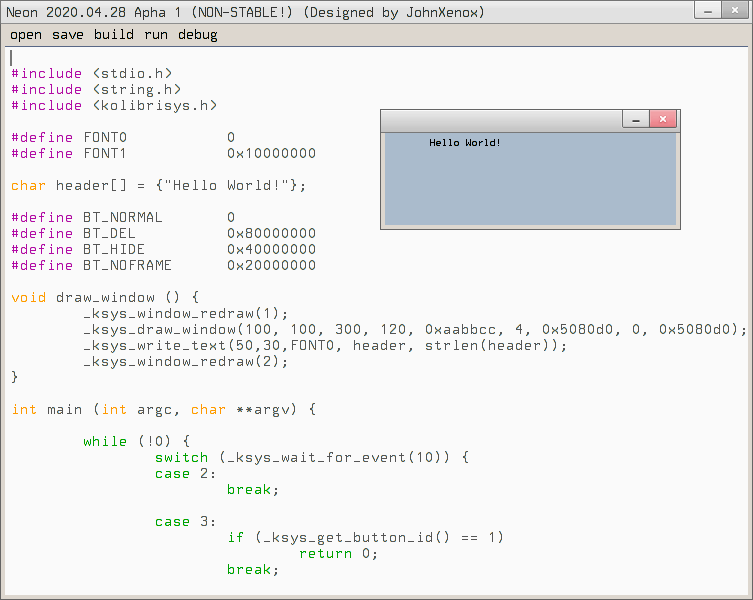This screenshot has height=600, width=753.
Task: Click the char header[] declaration line
Action: click(x=158, y=186)
